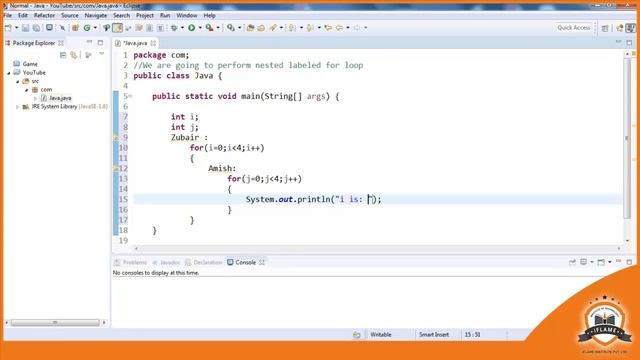
Task: Click the Java perspective icon
Action: (631, 28)
